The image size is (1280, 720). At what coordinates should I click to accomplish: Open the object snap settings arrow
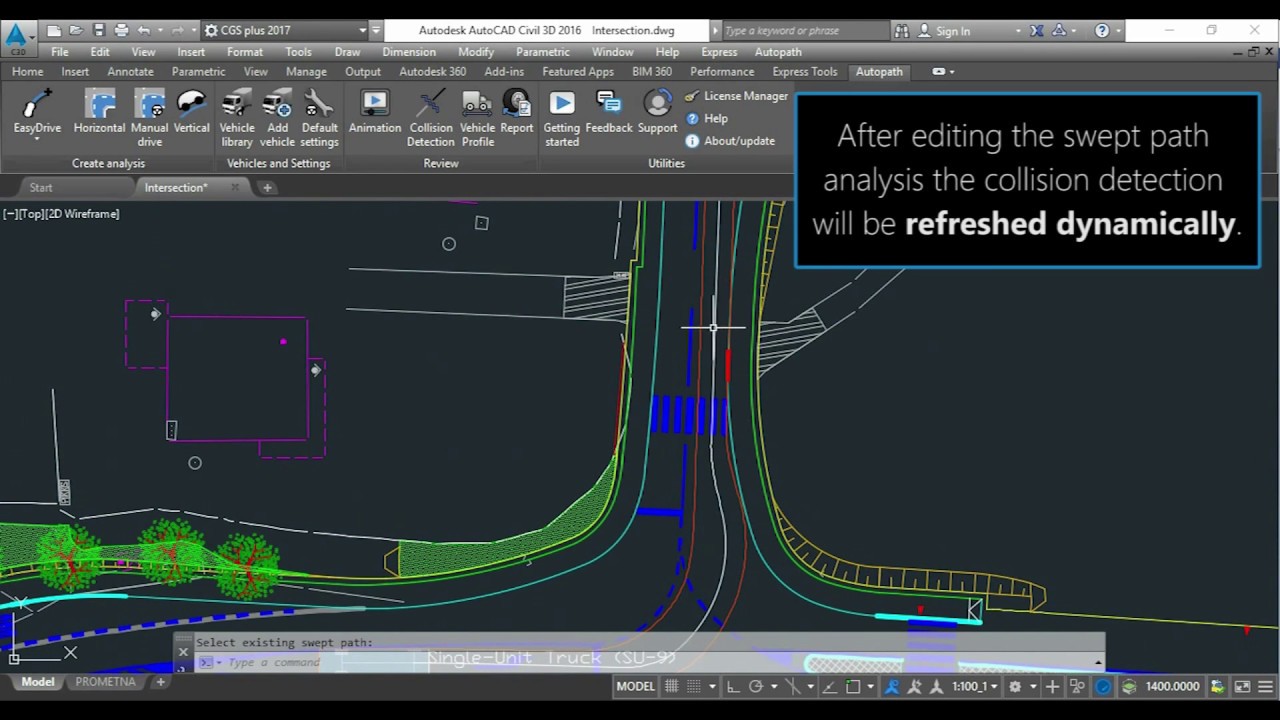point(871,687)
